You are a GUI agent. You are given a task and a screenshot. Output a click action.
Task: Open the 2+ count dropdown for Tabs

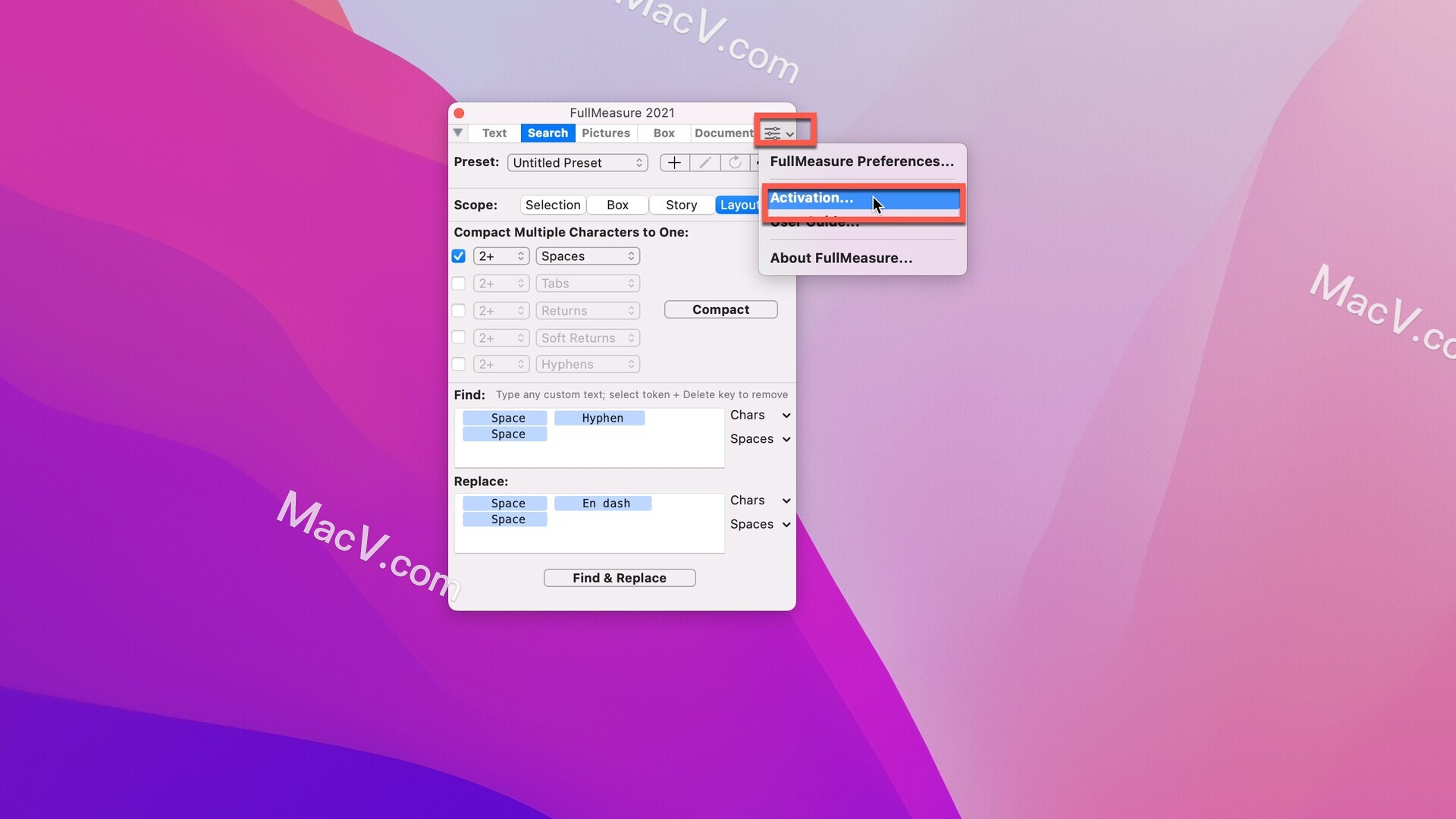(501, 284)
